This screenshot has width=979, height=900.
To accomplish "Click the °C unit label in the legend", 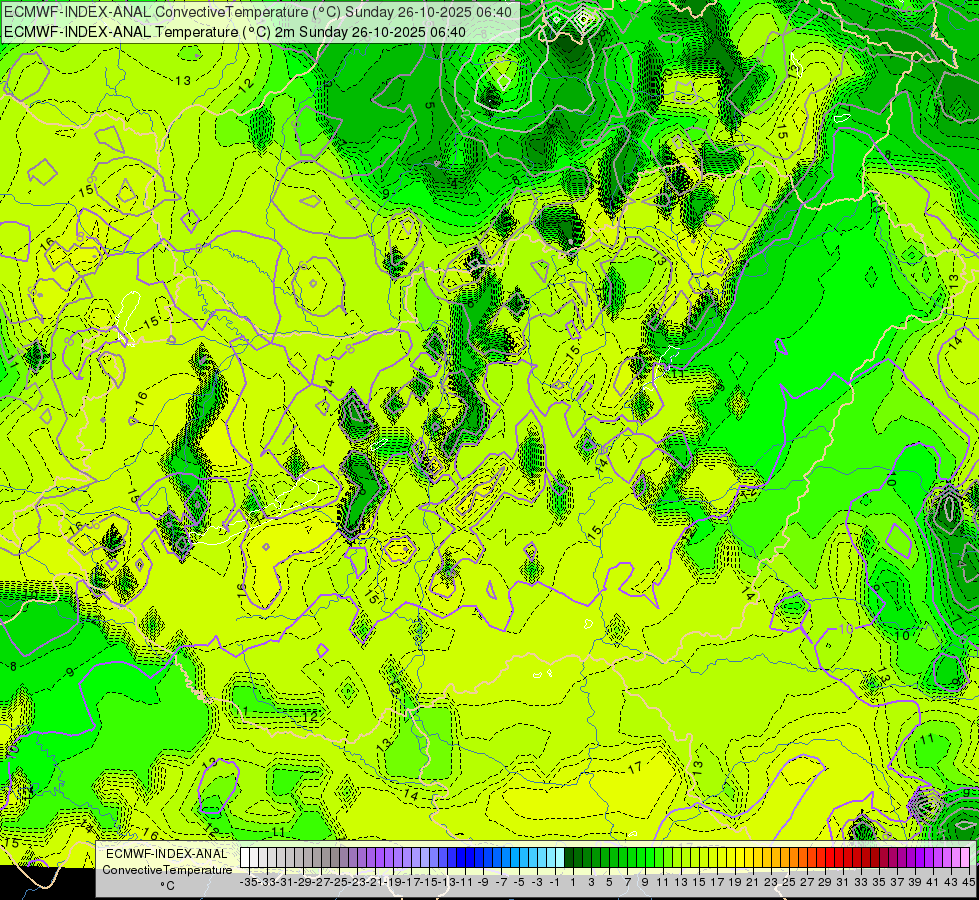I will coord(167,886).
